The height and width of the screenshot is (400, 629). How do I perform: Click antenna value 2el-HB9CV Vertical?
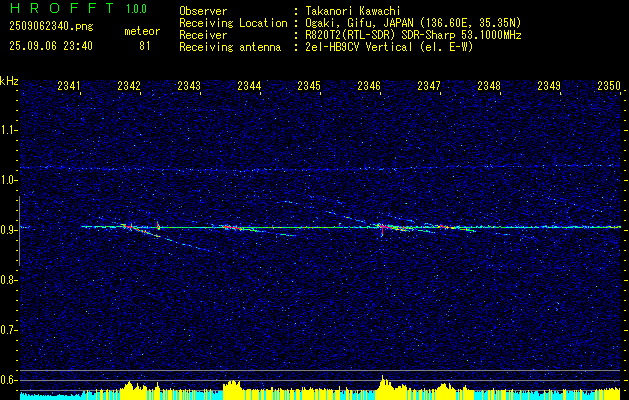[x=359, y=47]
